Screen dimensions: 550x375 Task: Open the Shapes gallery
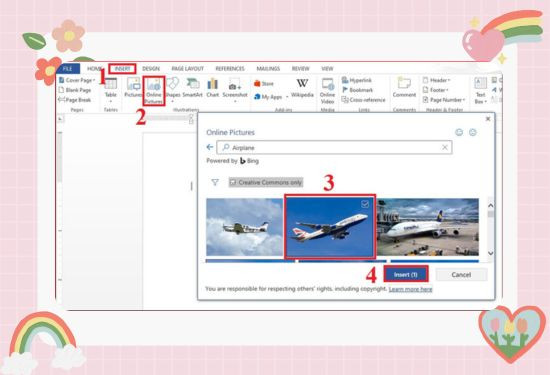coord(173,89)
